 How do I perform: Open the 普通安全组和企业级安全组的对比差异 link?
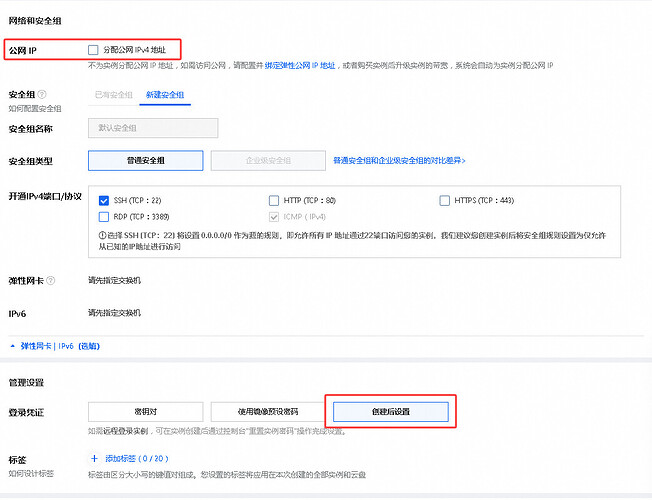(399, 161)
